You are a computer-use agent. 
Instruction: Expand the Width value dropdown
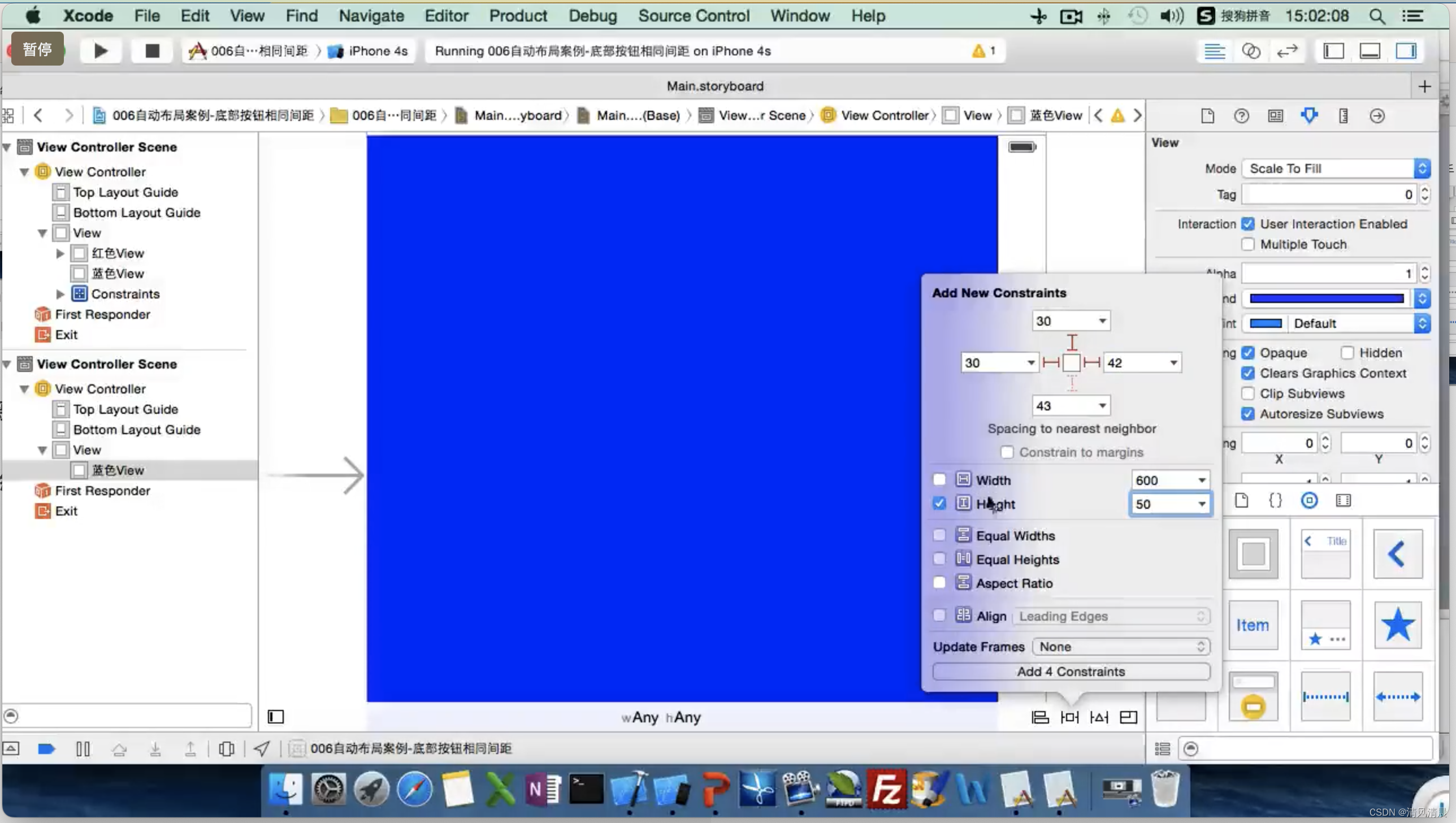click(x=1201, y=479)
